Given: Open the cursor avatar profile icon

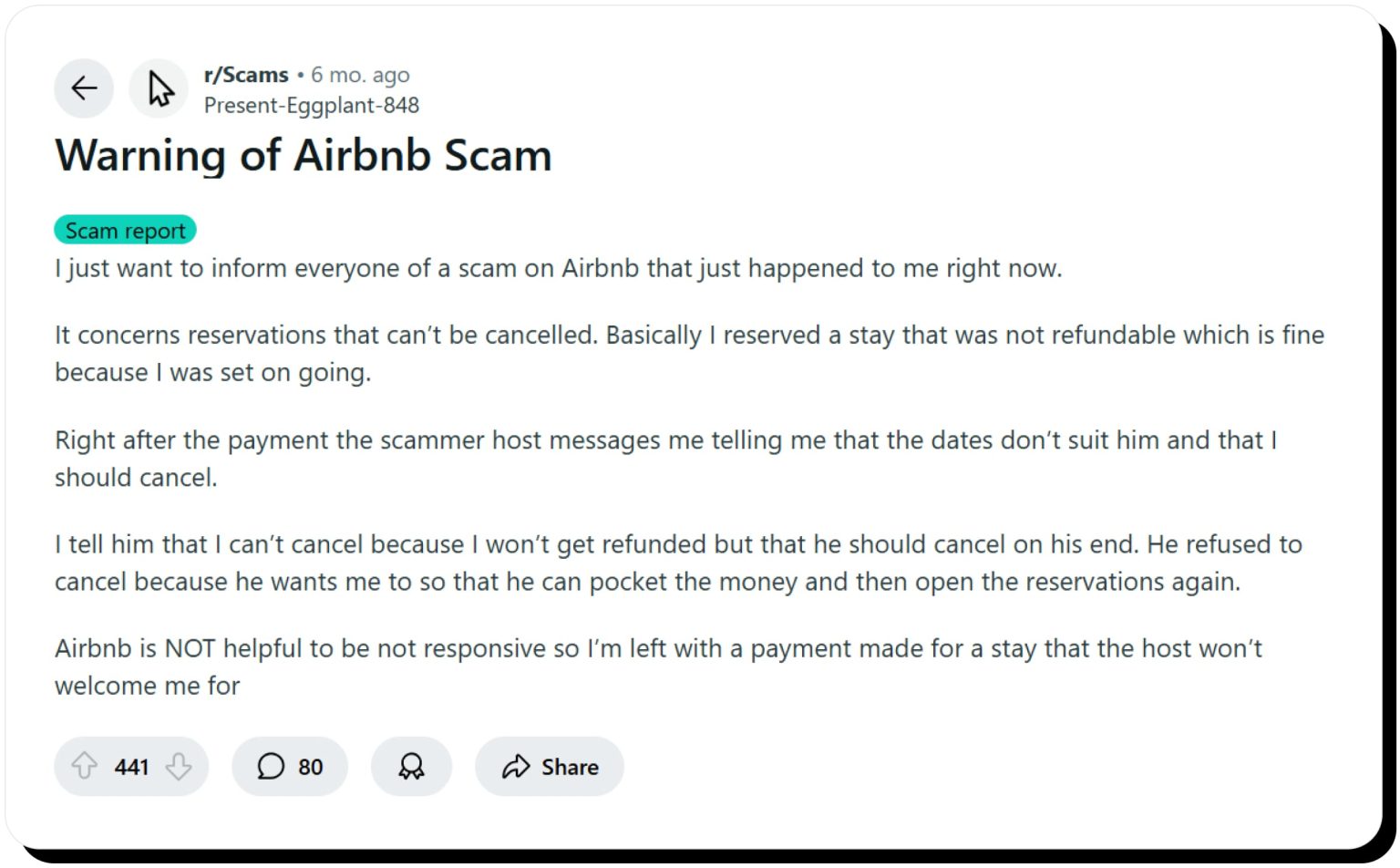Looking at the screenshot, I should 158,88.
